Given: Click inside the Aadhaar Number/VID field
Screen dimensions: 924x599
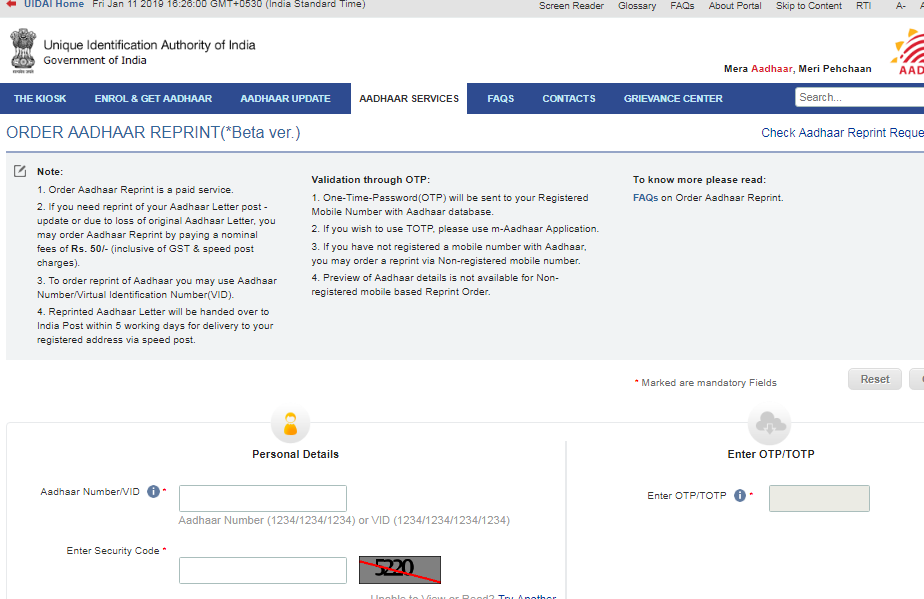Looking at the screenshot, I should coord(262,497).
